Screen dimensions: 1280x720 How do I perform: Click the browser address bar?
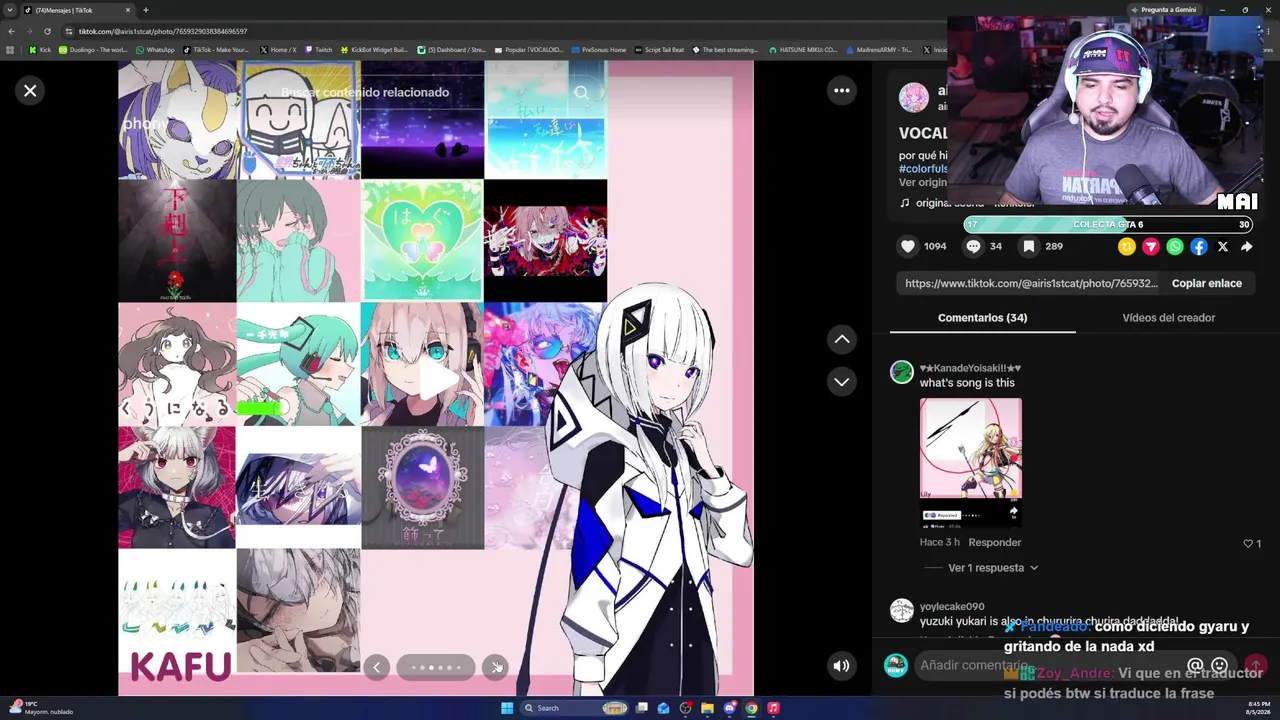(x=500, y=31)
